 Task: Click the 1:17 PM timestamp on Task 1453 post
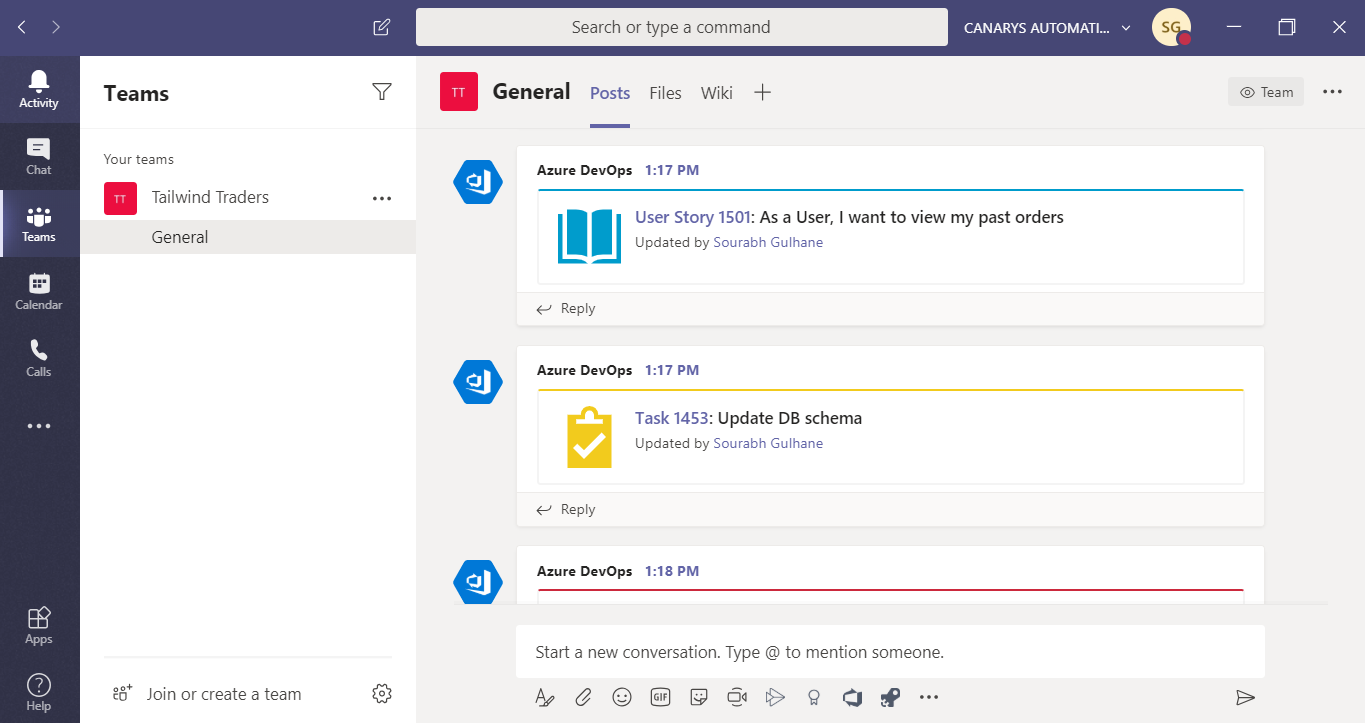tap(672, 370)
